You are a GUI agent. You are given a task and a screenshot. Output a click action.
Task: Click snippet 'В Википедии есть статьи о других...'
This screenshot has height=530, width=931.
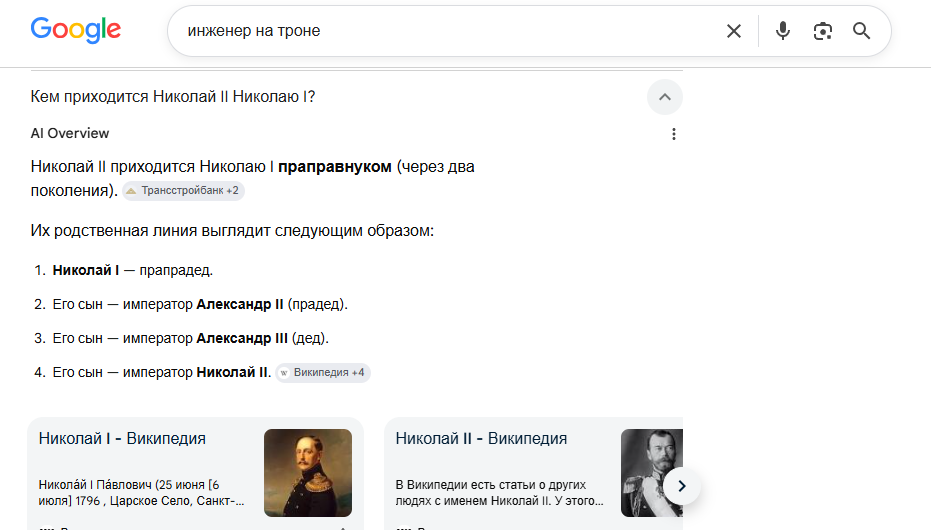pyautogui.click(x=499, y=493)
